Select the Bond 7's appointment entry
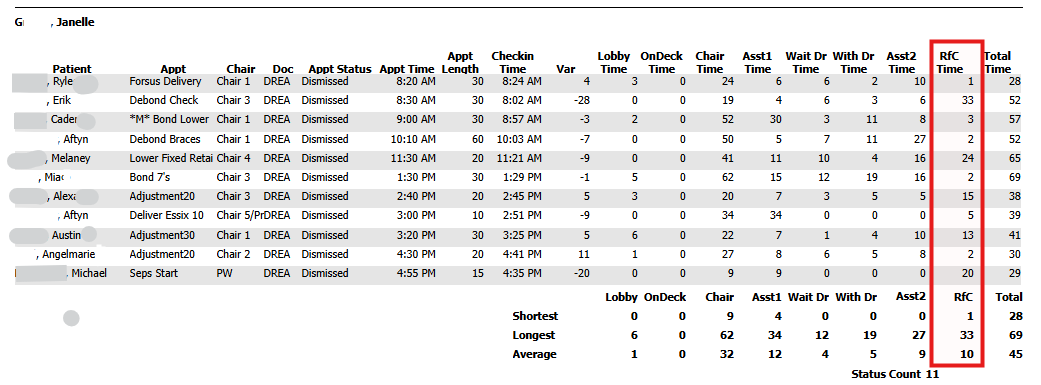 point(151,177)
